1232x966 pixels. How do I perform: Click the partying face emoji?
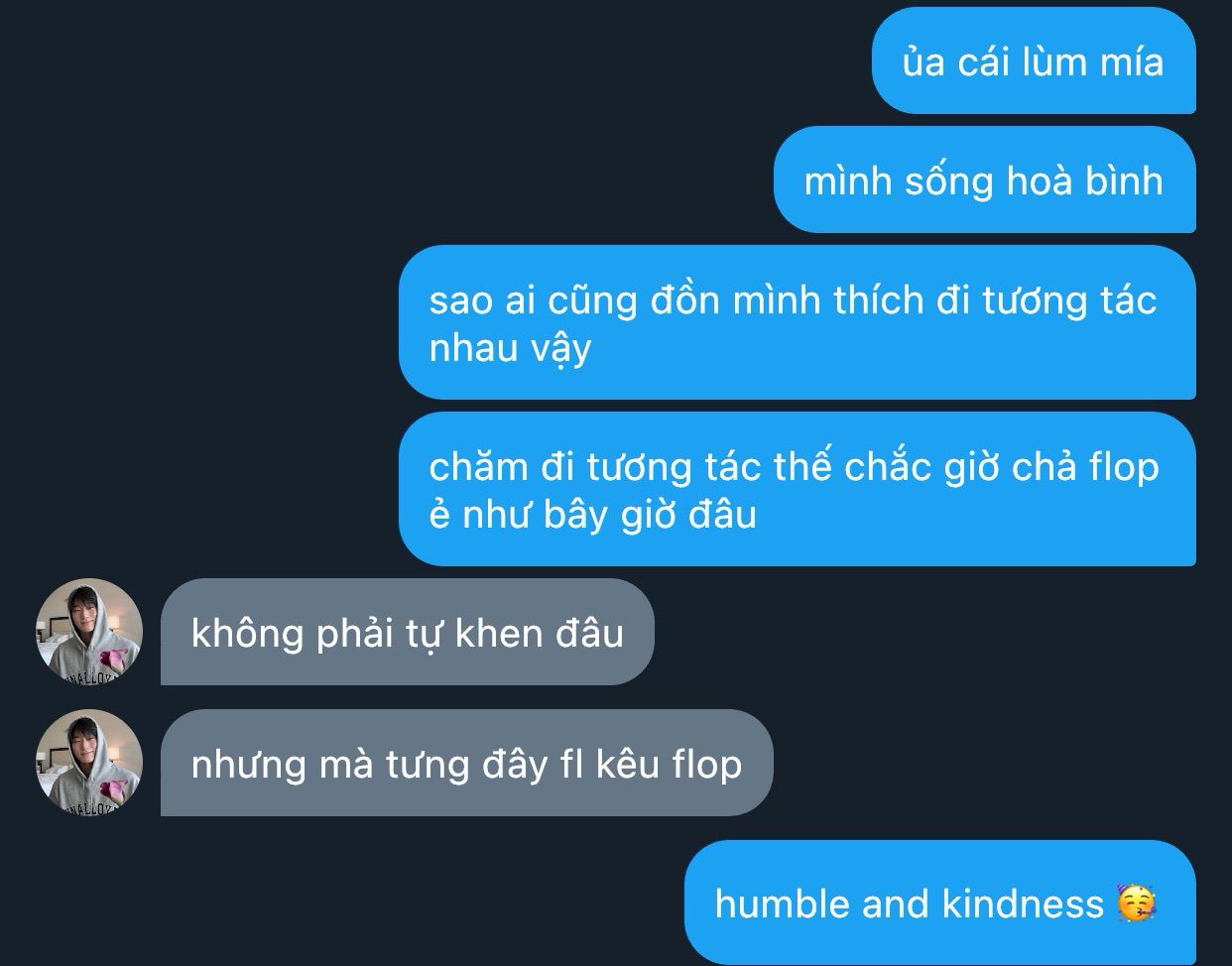coord(1137,903)
